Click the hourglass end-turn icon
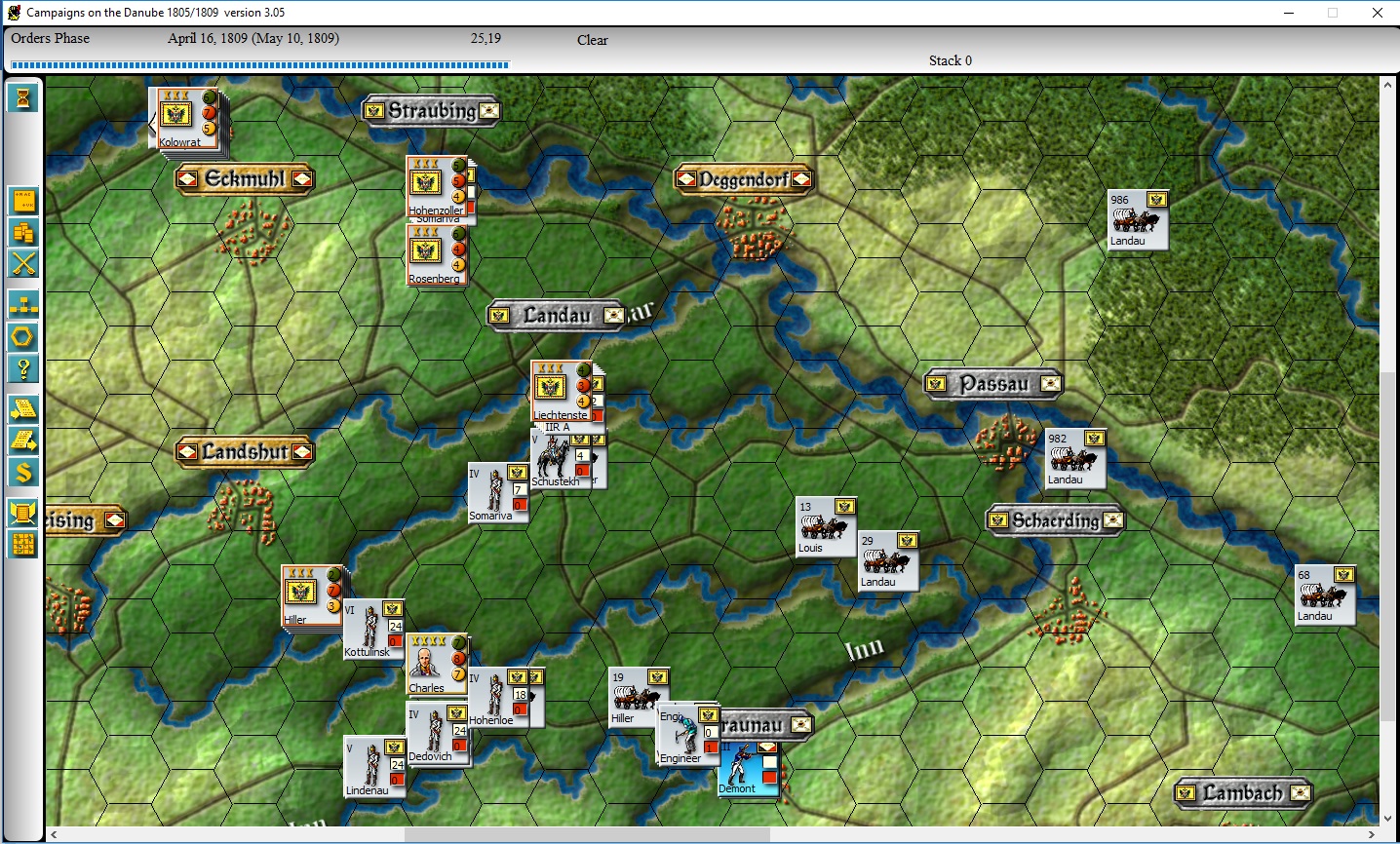The width and height of the screenshot is (1400, 844). tap(23, 97)
